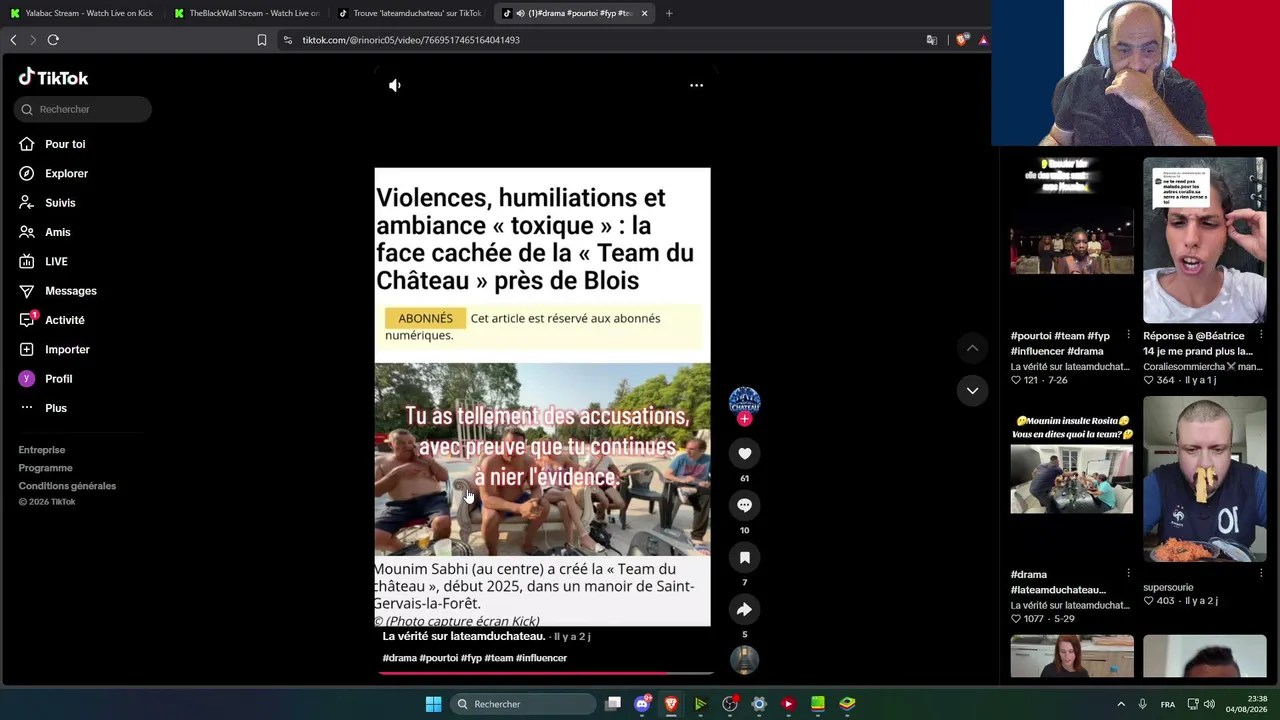Open the Profil page

pos(58,379)
